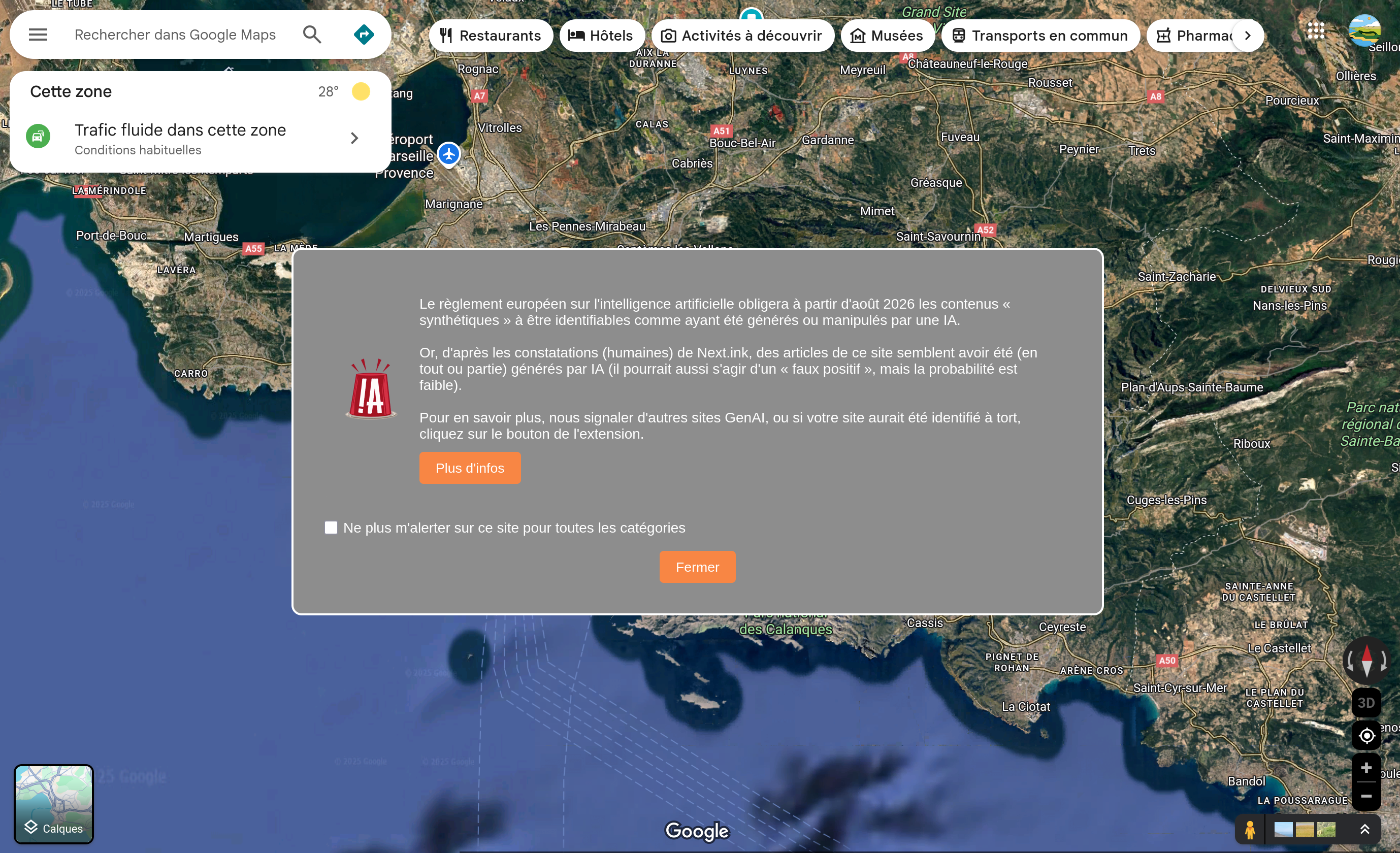Expand the traffic conditions chevron
The image size is (1400, 853).
tap(354, 138)
